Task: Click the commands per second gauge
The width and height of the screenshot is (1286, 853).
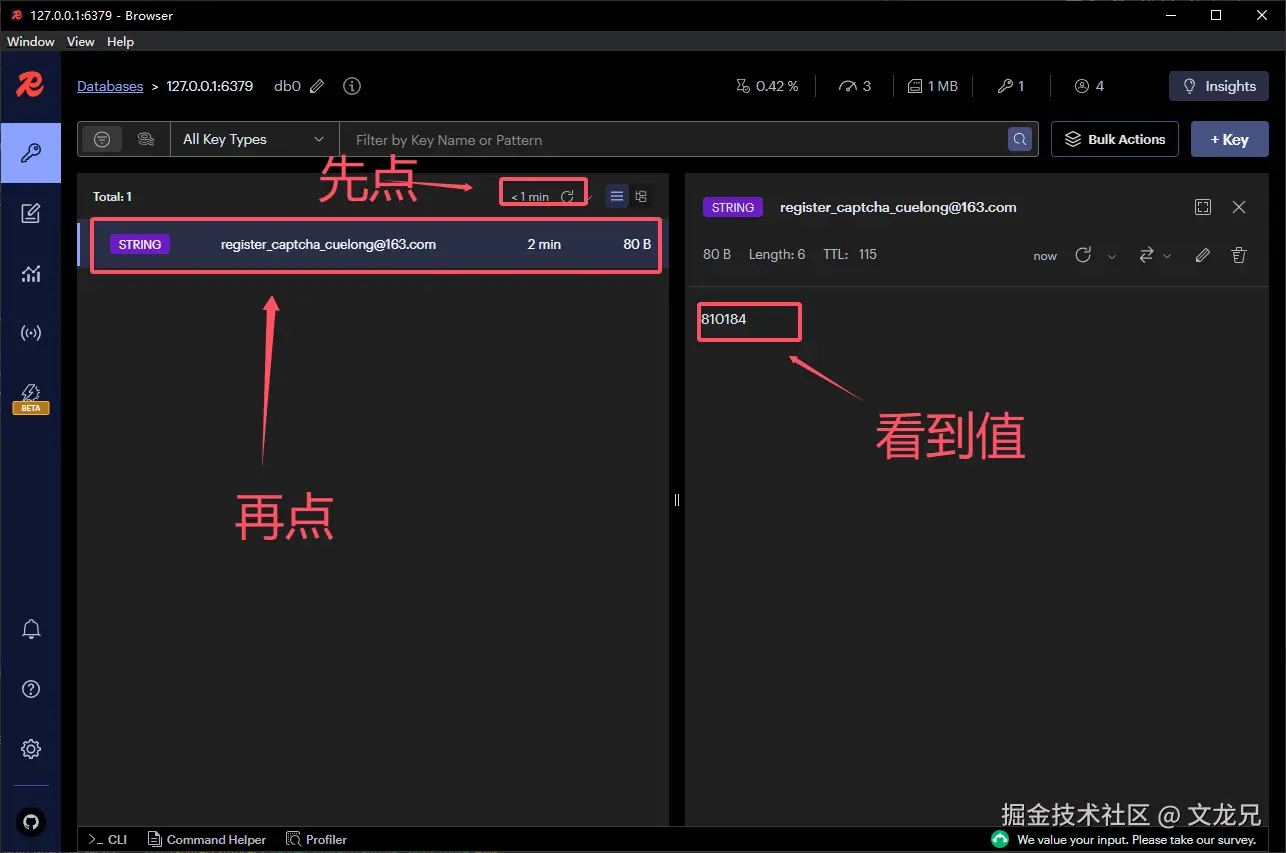Action: click(x=855, y=86)
